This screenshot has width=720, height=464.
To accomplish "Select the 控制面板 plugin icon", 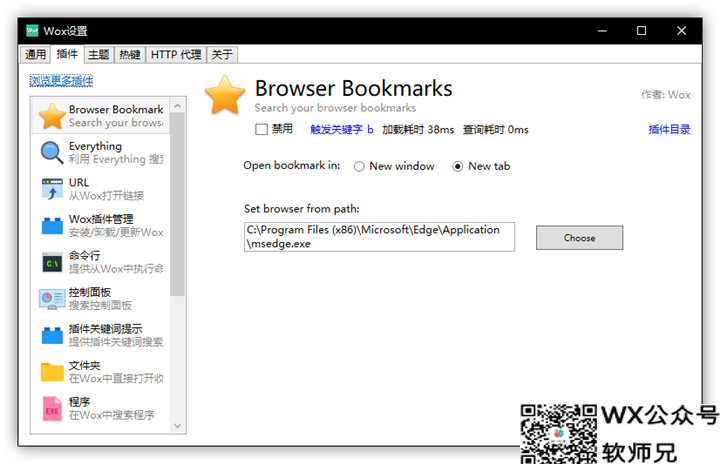I will [x=52, y=299].
